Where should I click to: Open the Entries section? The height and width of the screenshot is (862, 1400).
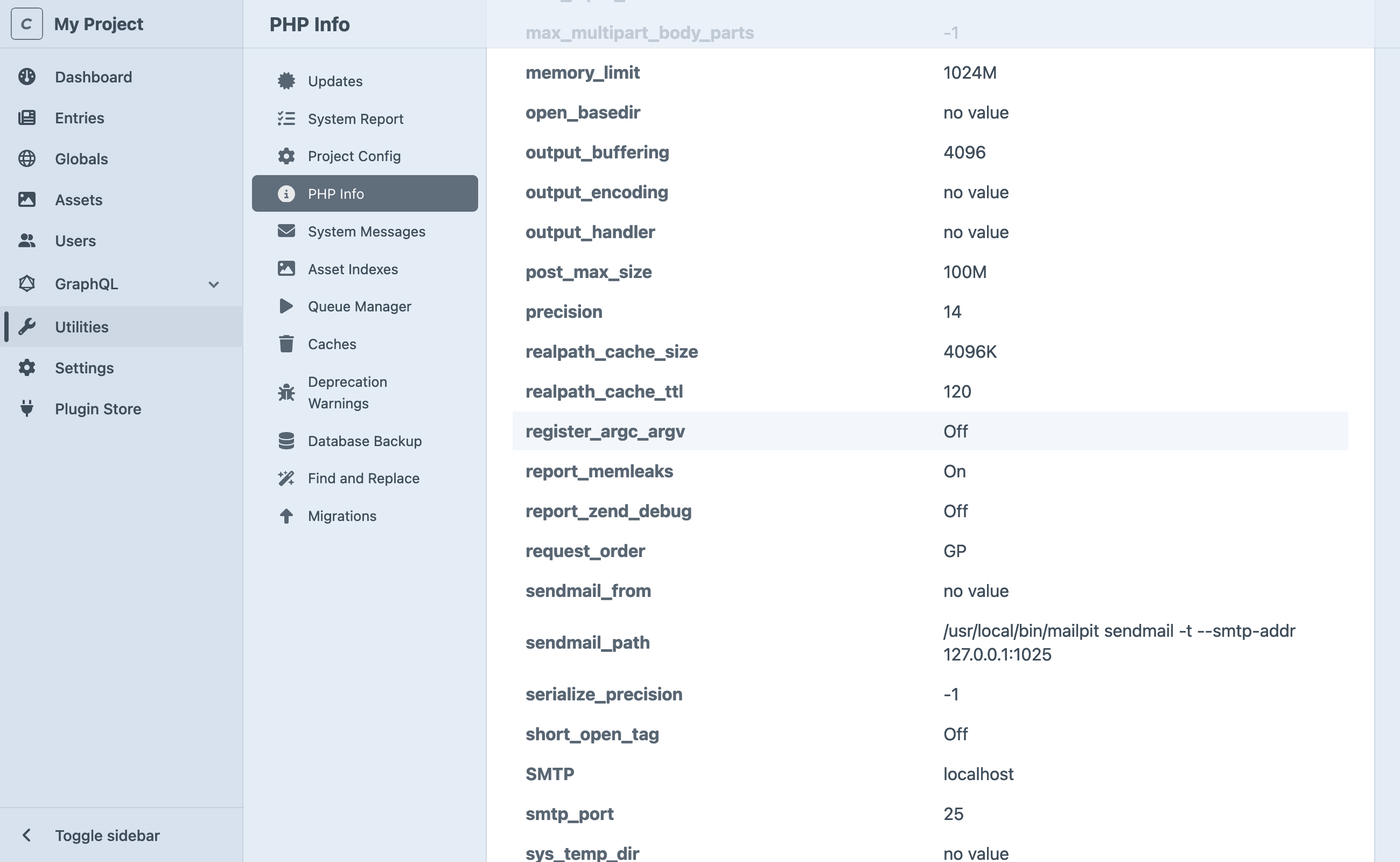coord(121,118)
